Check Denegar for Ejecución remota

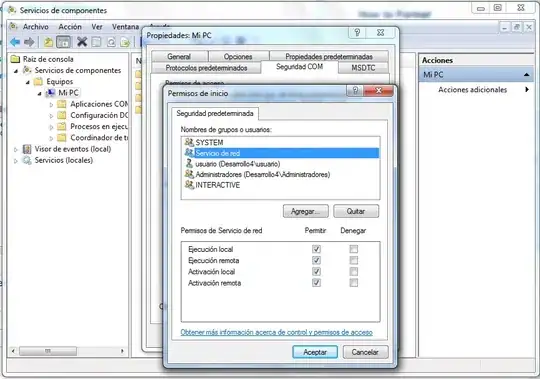(x=353, y=260)
